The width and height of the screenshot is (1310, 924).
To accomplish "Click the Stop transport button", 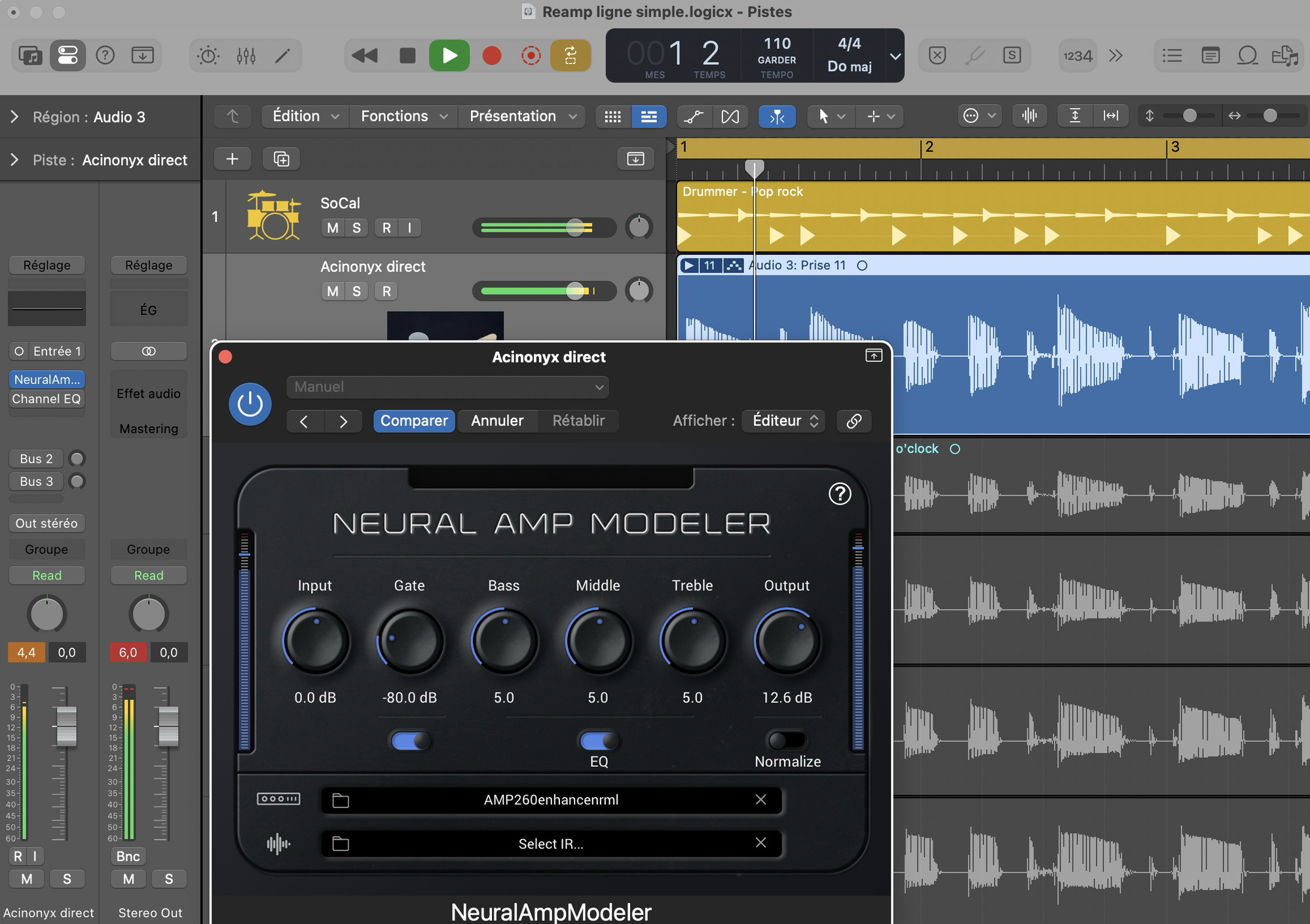I will pyautogui.click(x=407, y=56).
